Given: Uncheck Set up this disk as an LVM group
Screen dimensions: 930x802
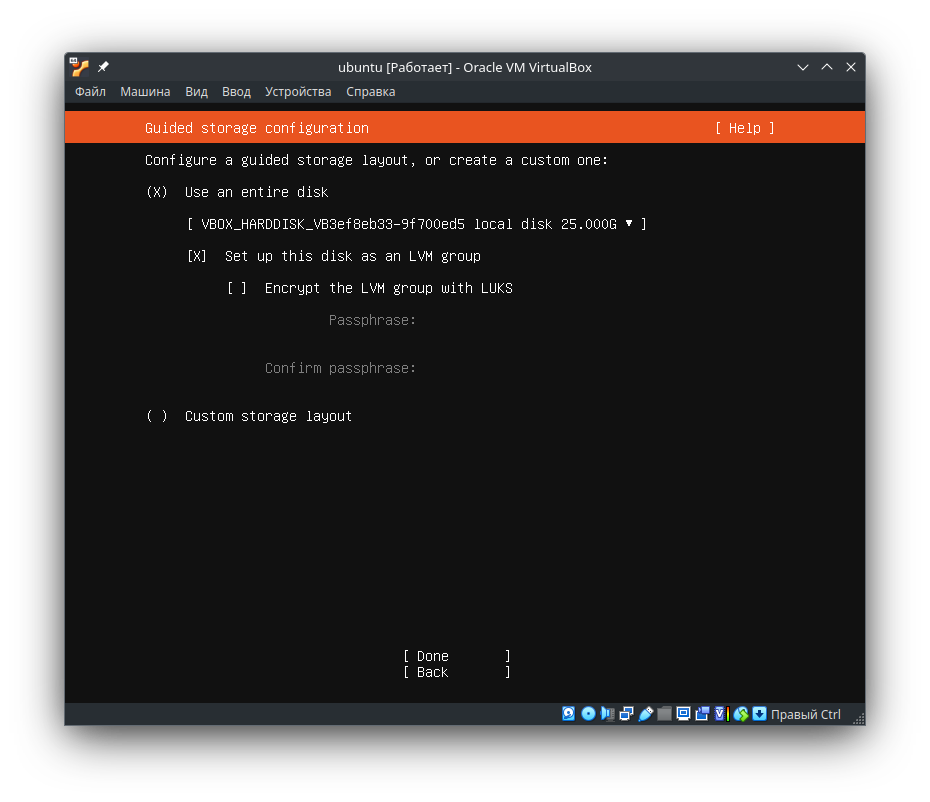Looking at the screenshot, I should (197, 256).
